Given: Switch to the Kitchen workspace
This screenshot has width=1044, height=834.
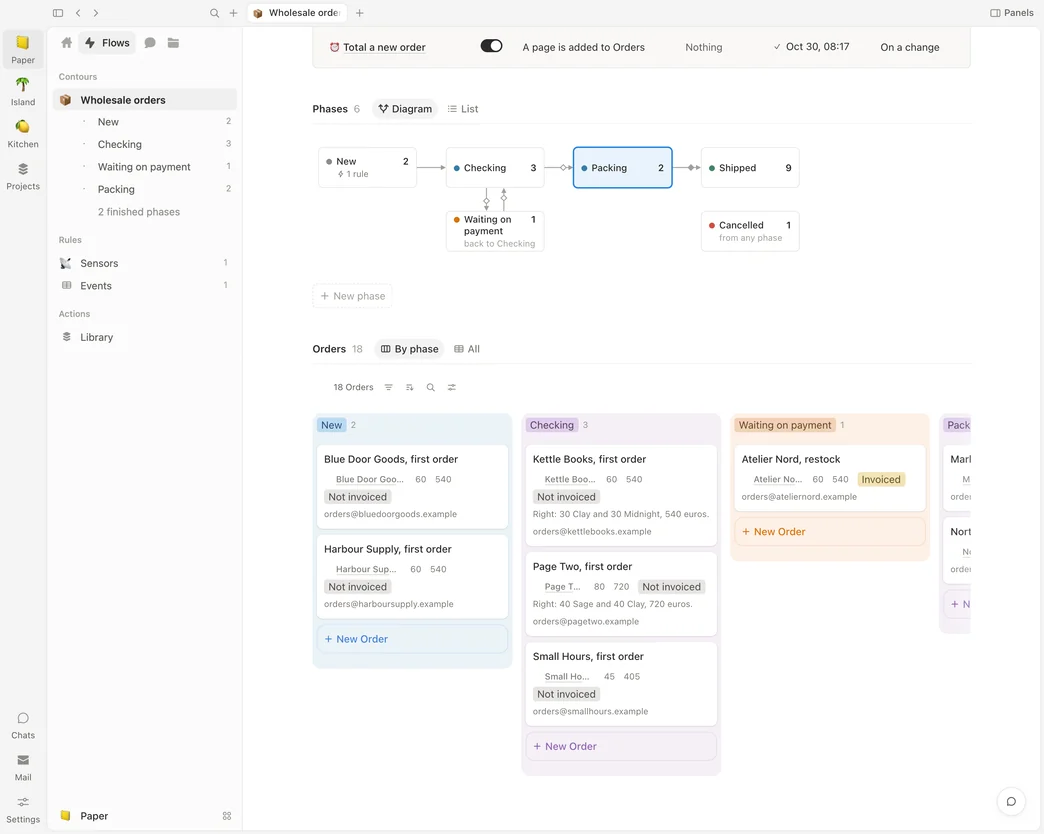Looking at the screenshot, I should point(23,133).
